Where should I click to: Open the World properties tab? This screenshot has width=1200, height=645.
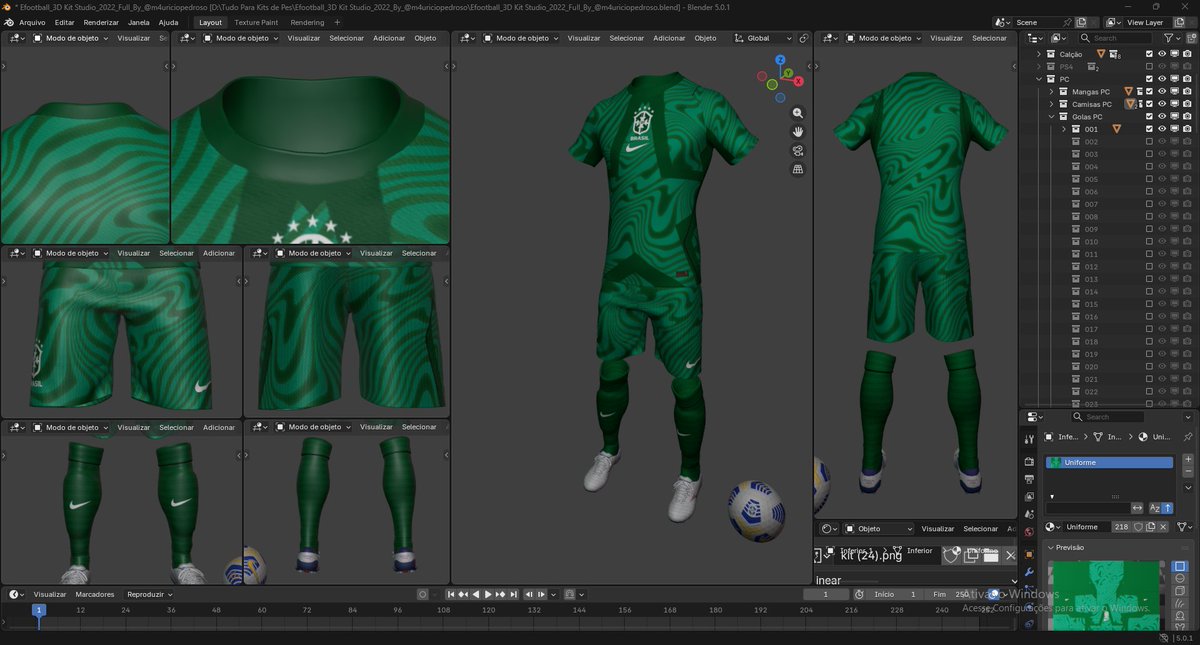coord(1030,532)
